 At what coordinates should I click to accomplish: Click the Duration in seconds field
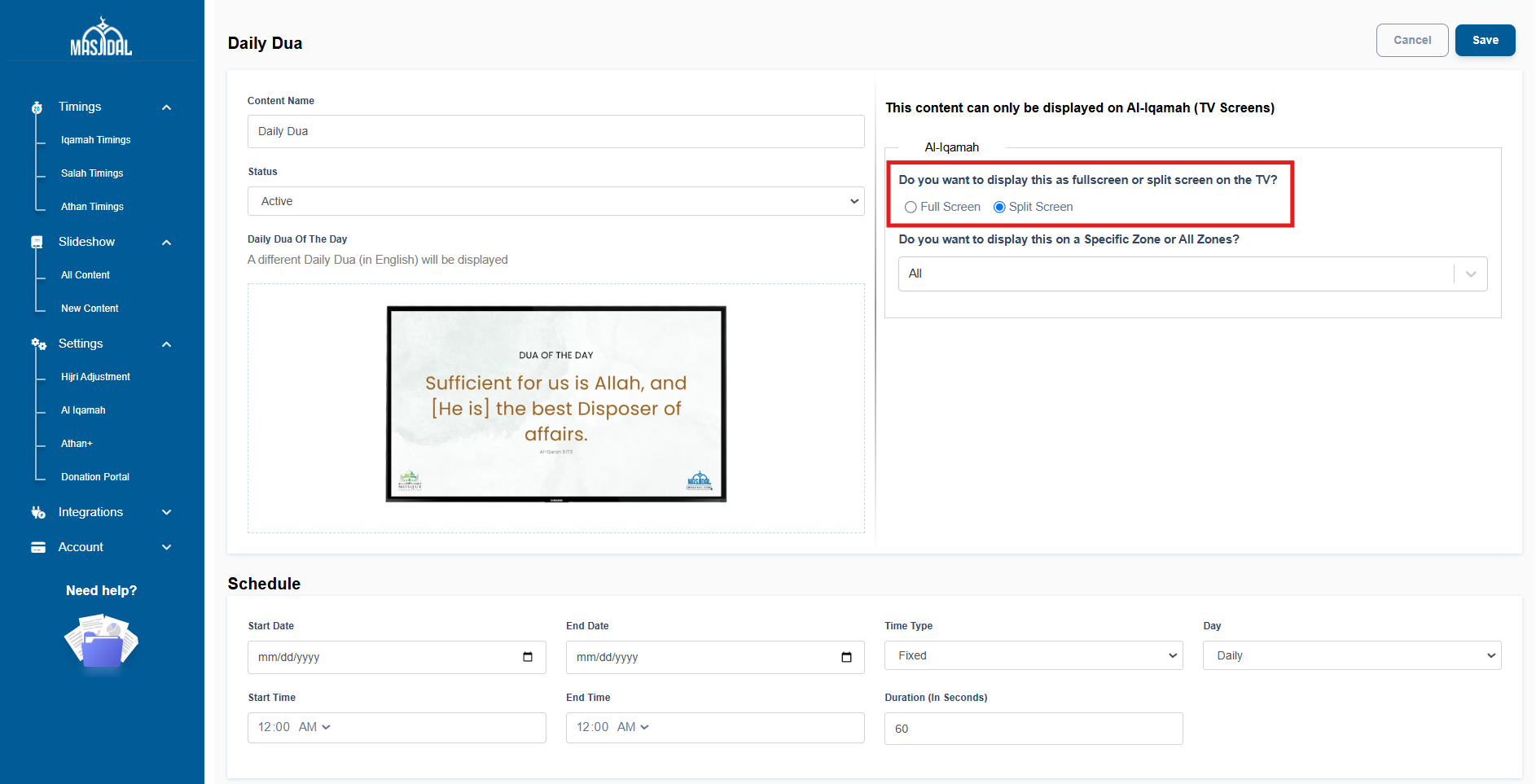click(x=1033, y=729)
